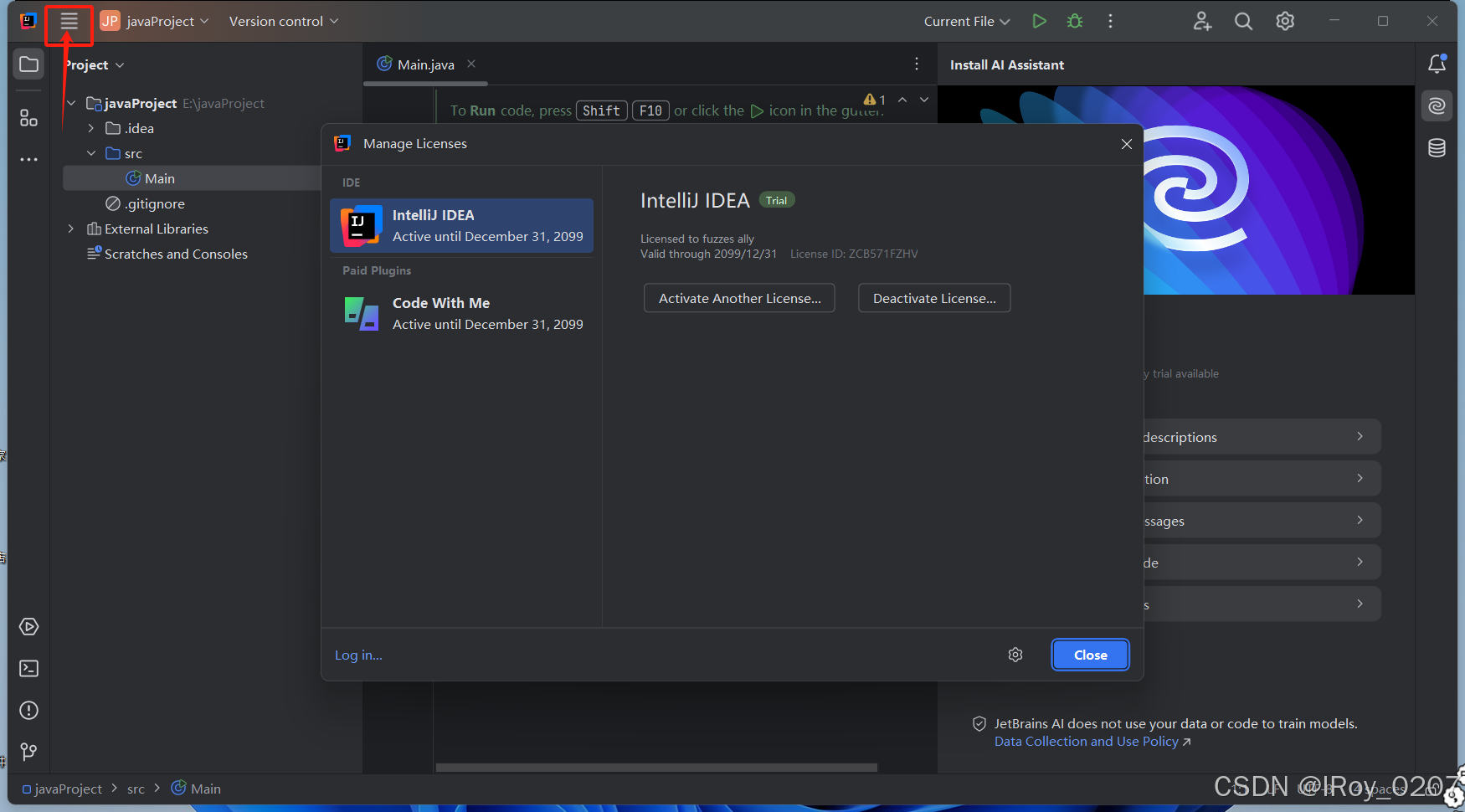
Task: Click the .idea folder name
Action: click(140, 128)
